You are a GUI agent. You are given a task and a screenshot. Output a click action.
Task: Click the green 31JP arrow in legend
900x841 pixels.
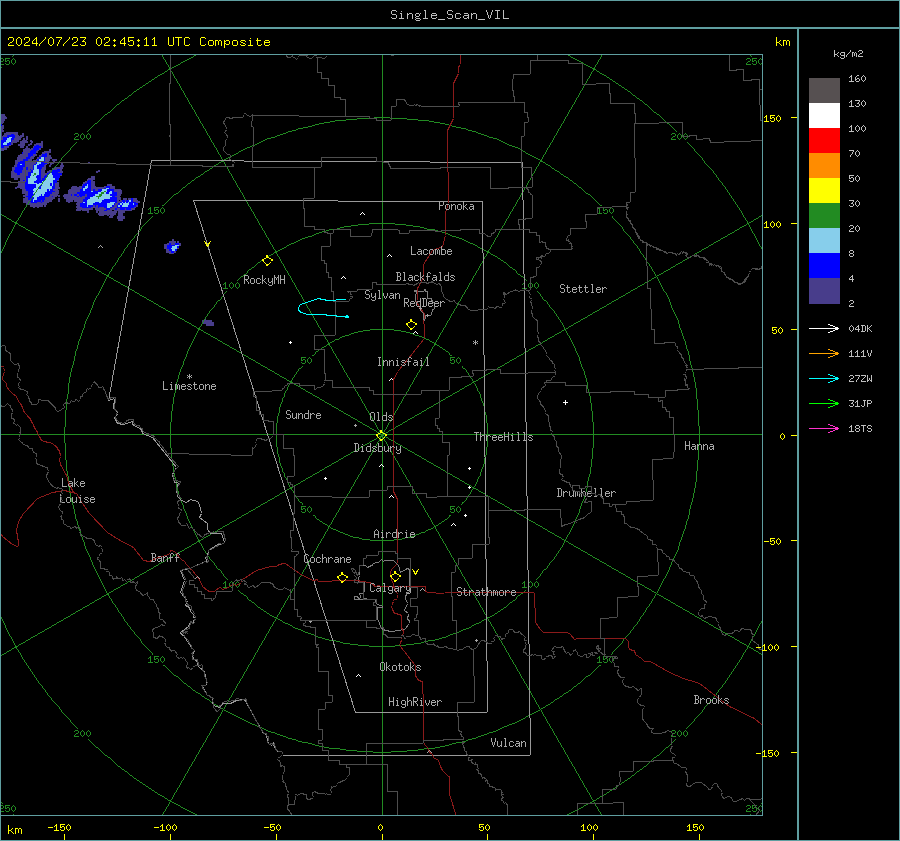point(824,403)
